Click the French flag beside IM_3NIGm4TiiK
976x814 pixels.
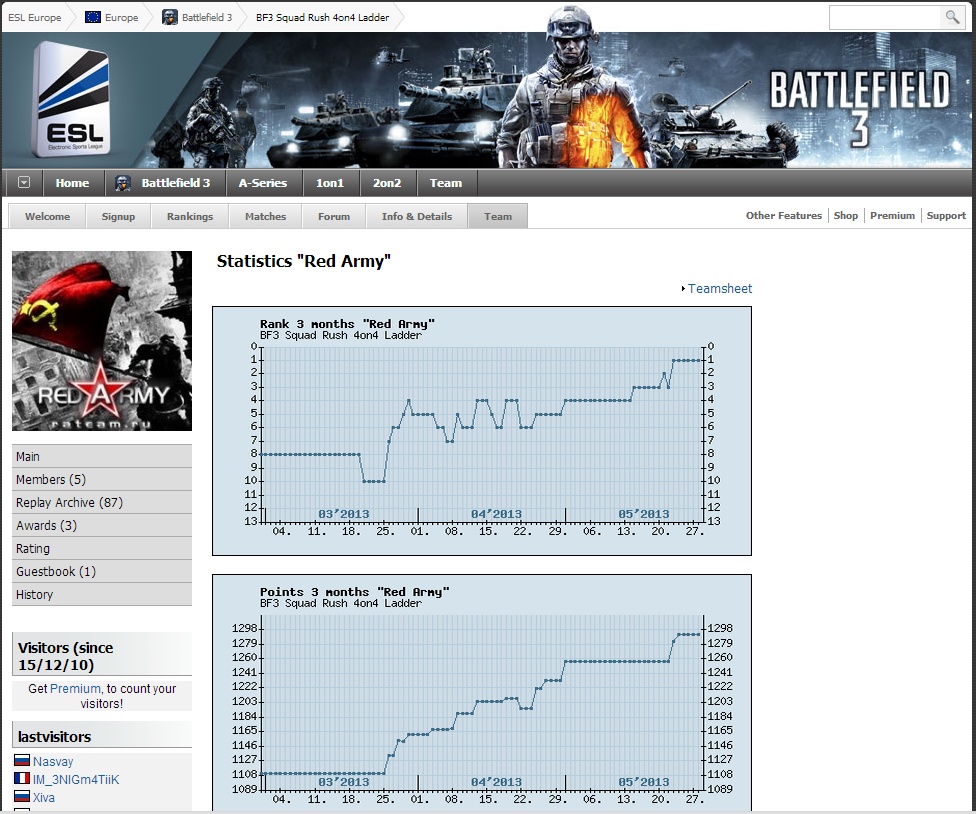[22, 779]
